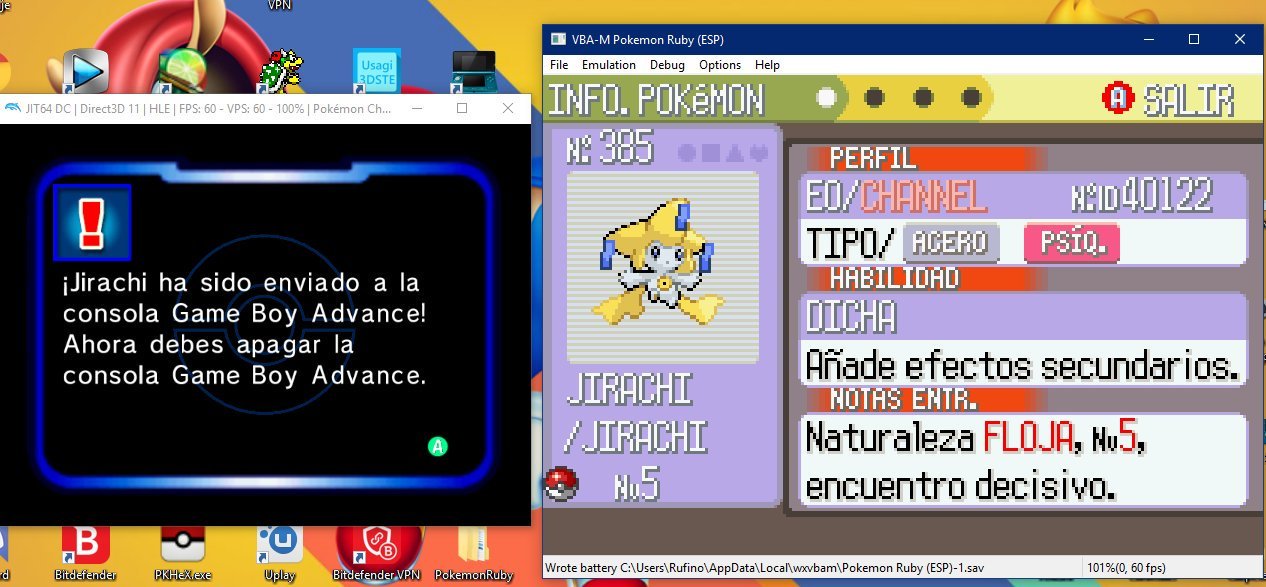Open the PokemonRuby folder on desktop
The image size is (1266, 587).
pos(474,553)
